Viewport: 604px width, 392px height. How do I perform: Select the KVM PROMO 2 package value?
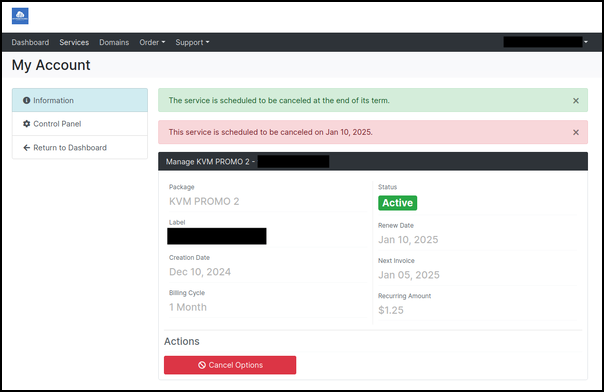tap(204, 201)
